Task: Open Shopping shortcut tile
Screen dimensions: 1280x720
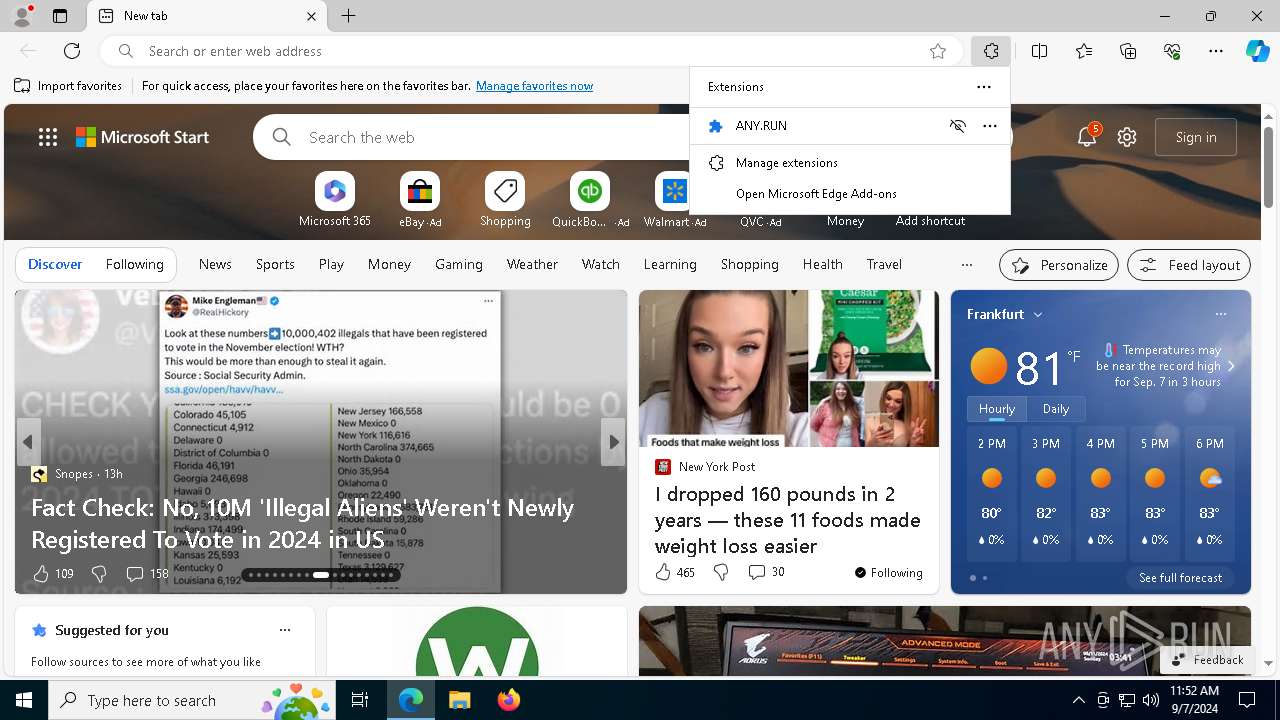Action: [x=505, y=200]
